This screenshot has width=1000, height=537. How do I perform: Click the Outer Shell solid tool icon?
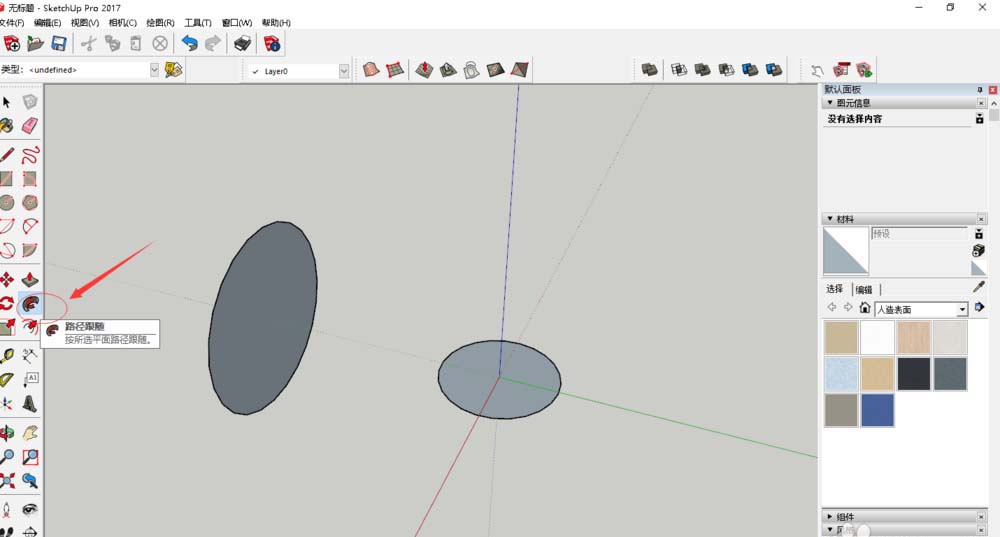pyautogui.click(x=649, y=70)
